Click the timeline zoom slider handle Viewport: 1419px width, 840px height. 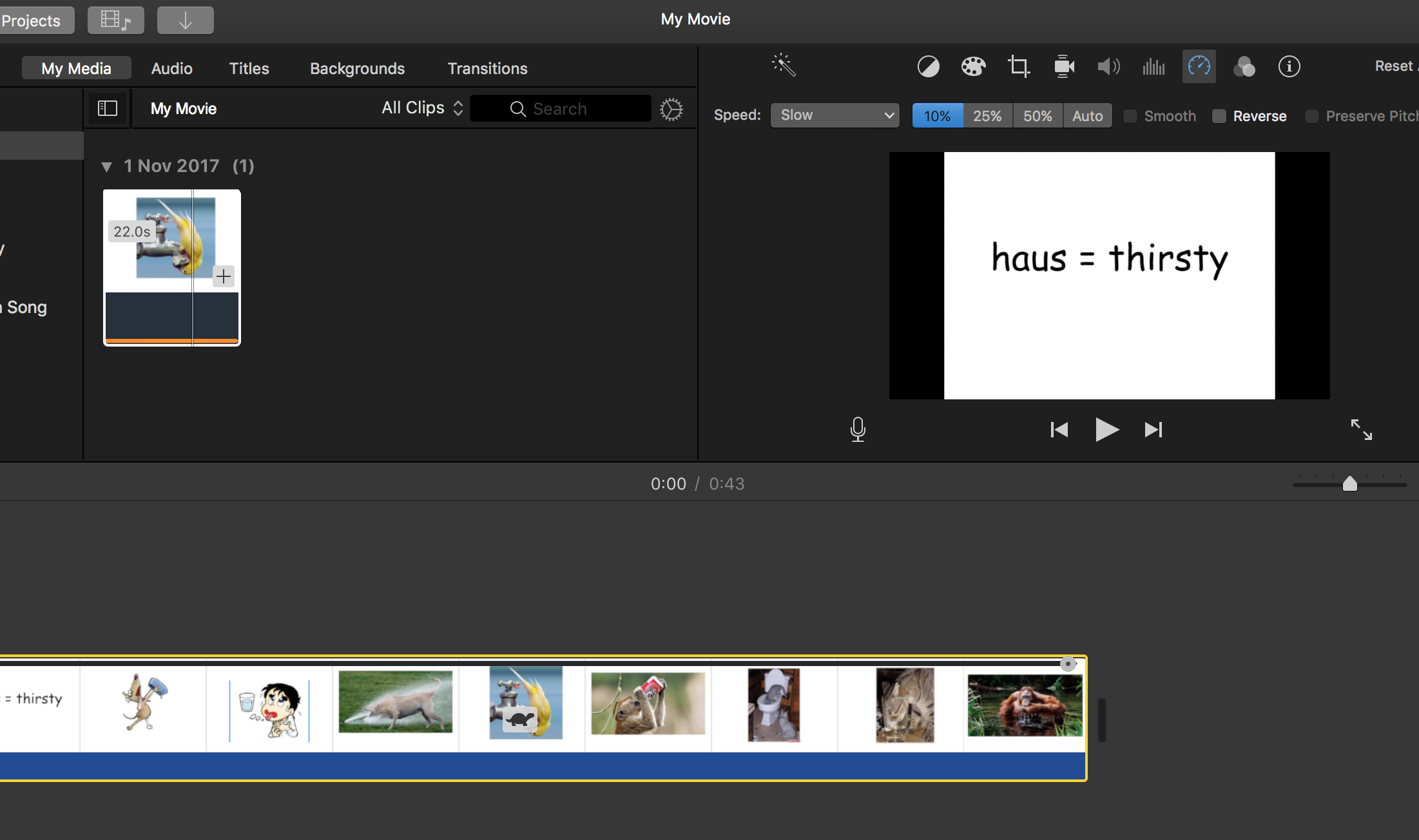(1349, 483)
